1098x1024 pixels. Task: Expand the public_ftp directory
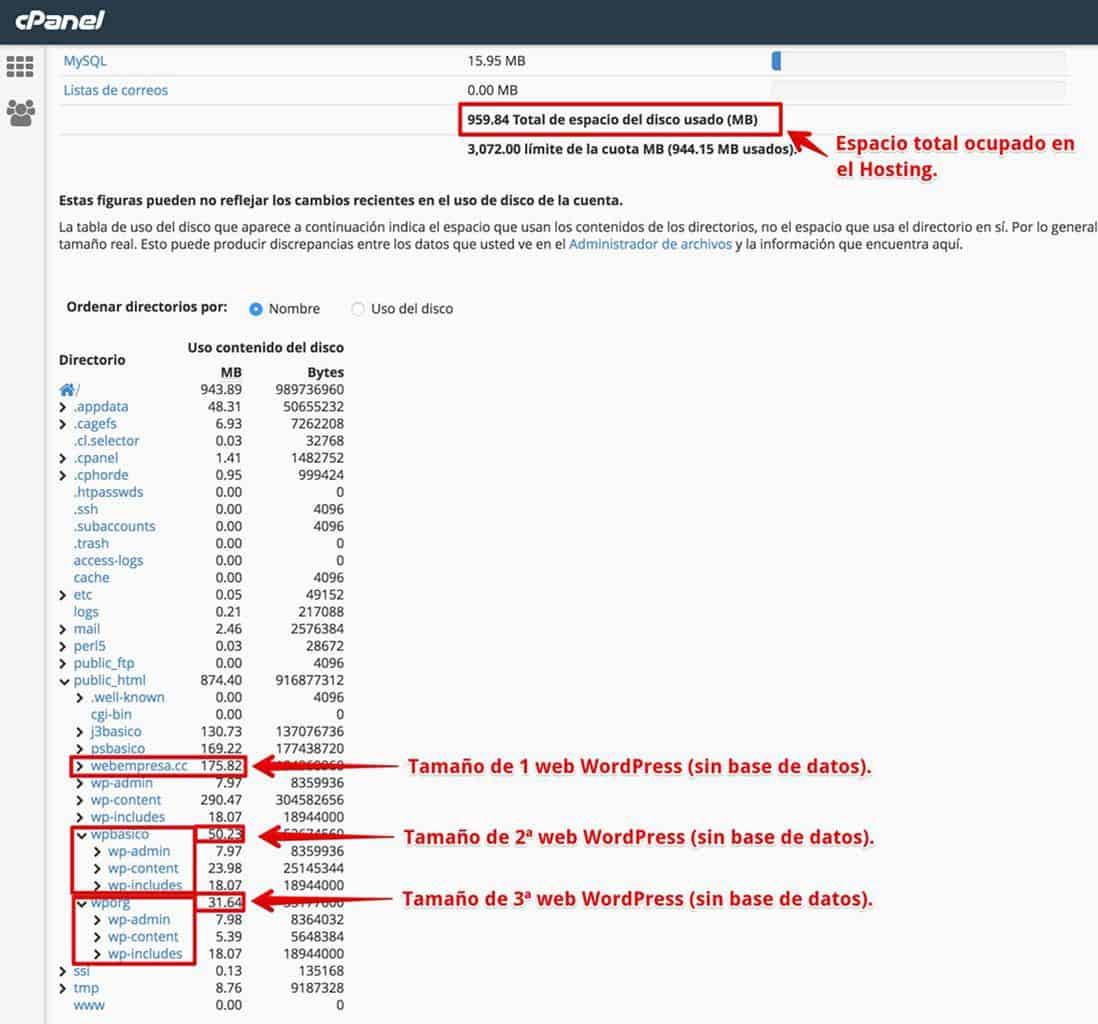point(63,663)
